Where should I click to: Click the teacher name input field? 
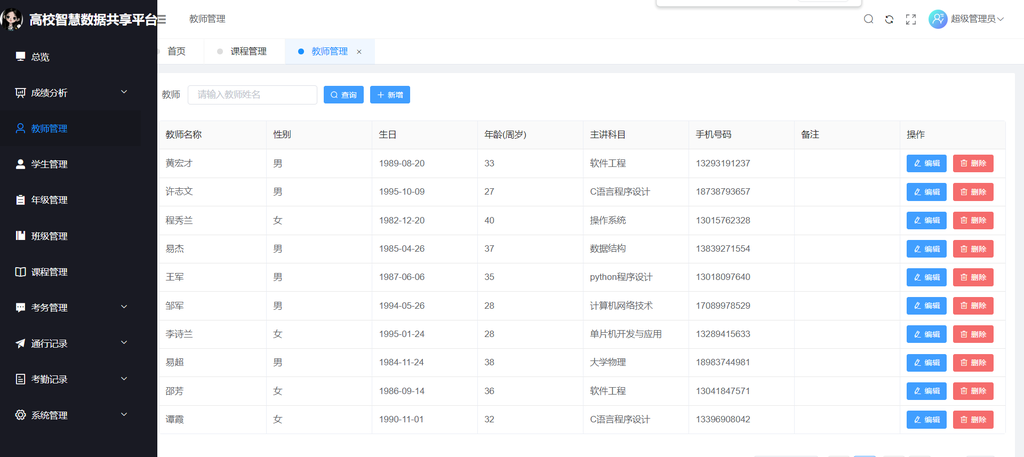[252, 95]
